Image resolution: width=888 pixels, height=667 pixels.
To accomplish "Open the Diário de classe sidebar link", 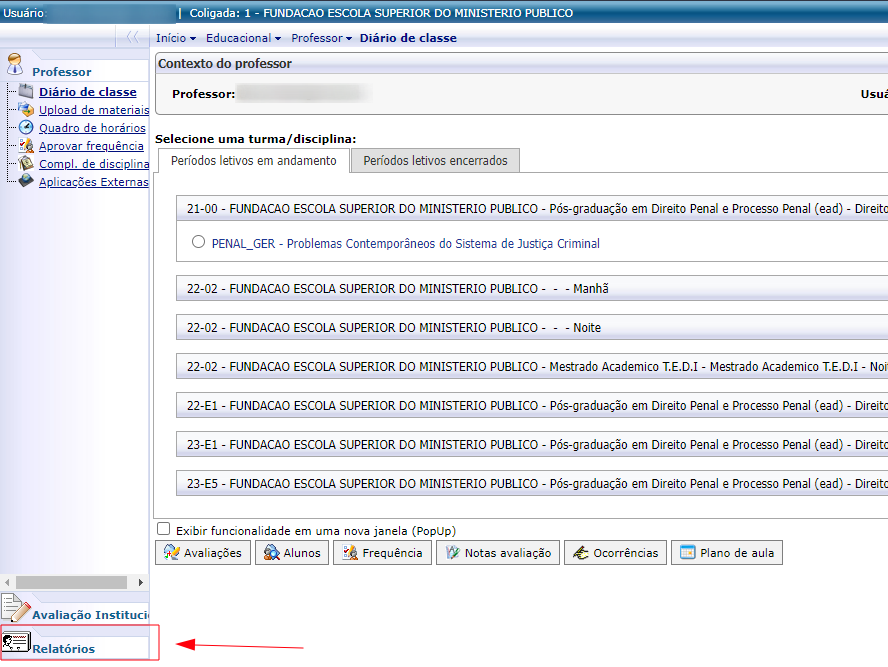I will click(x=88, y=92).
